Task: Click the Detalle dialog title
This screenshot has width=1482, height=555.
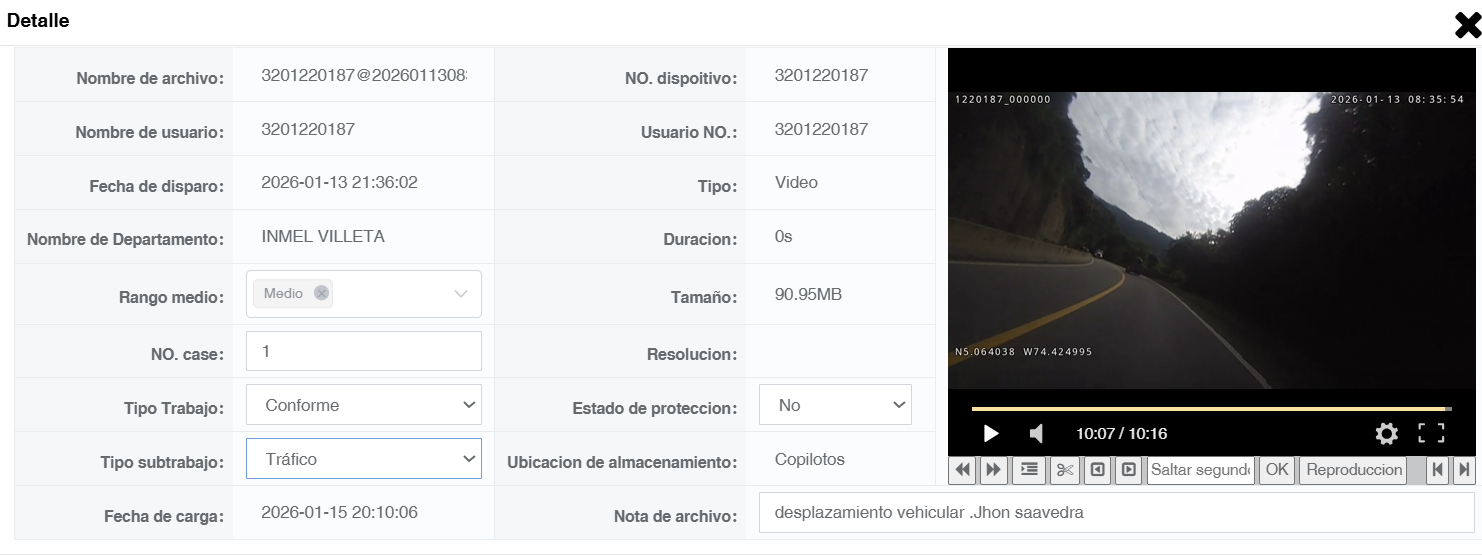Action: click(x=38, y=20)
